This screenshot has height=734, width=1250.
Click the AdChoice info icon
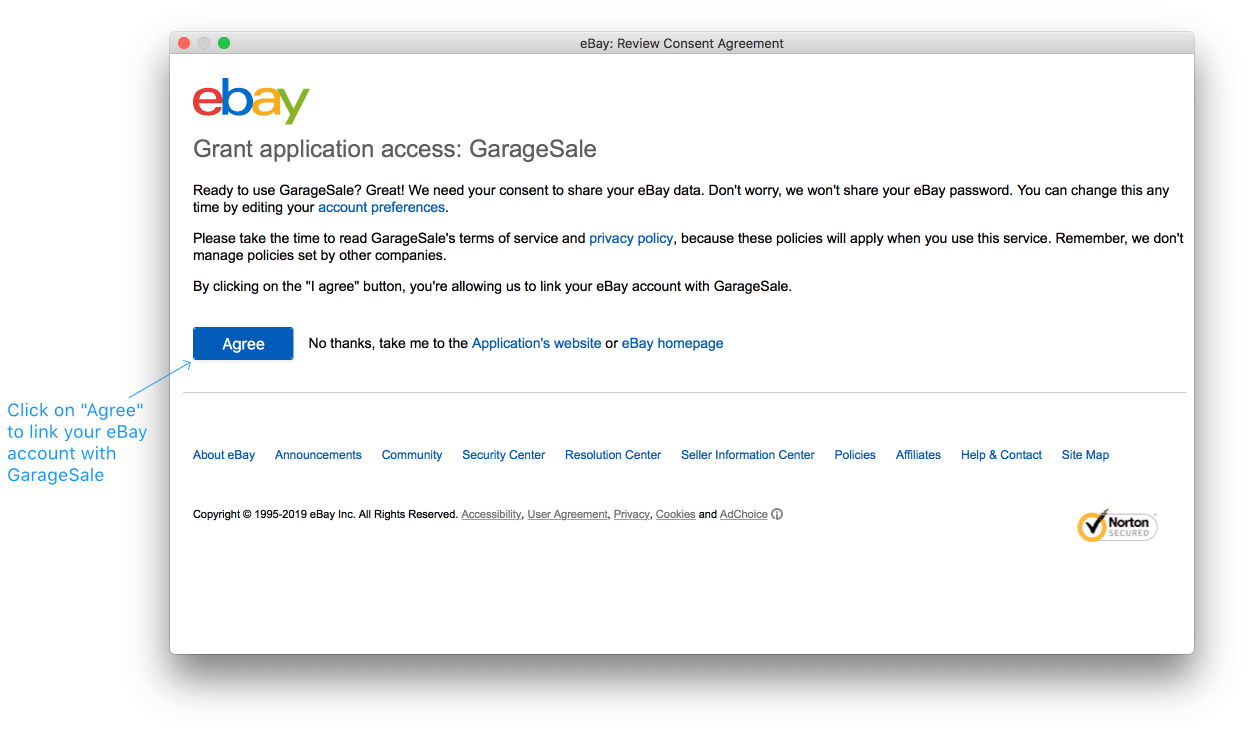pyautogui.click(x=777, y=514)
